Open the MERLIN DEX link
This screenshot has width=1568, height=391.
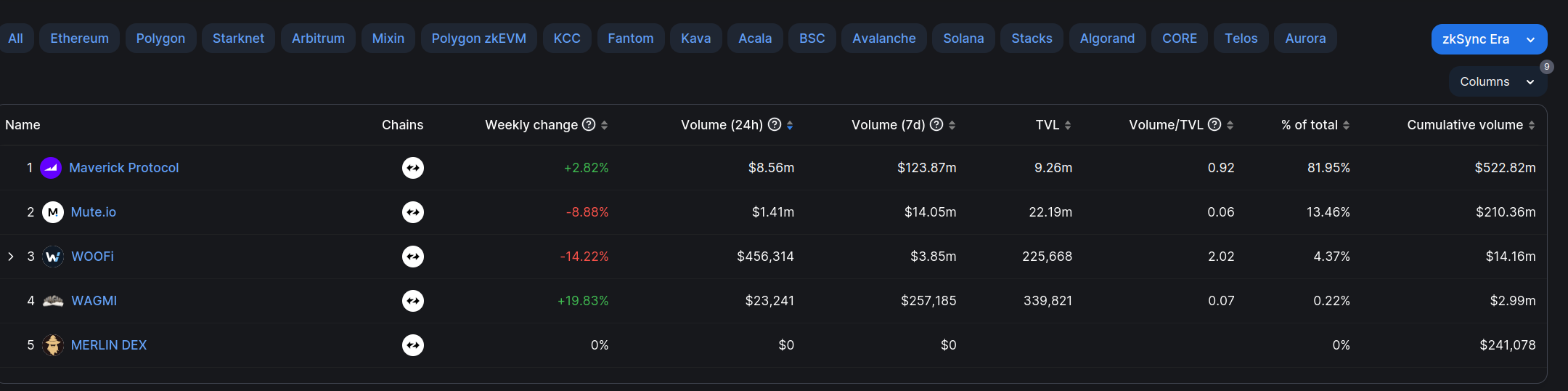tap(109, 345)
